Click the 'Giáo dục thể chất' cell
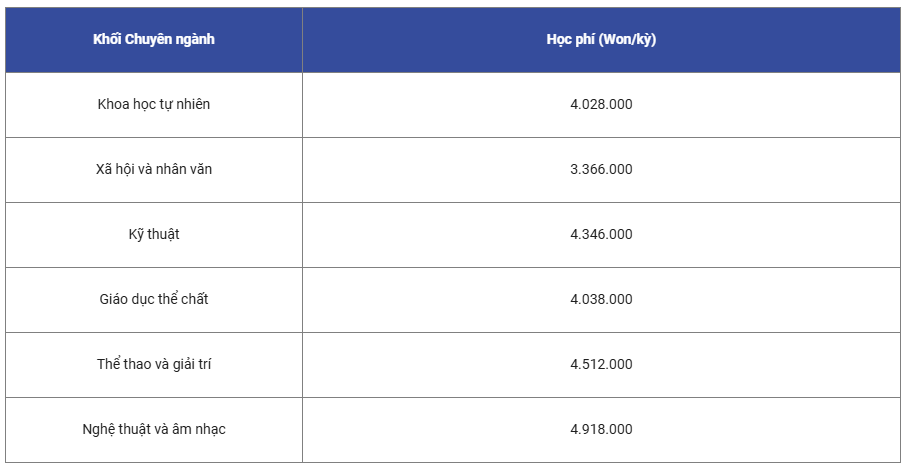The image size is (905, 469). (154, 299)
